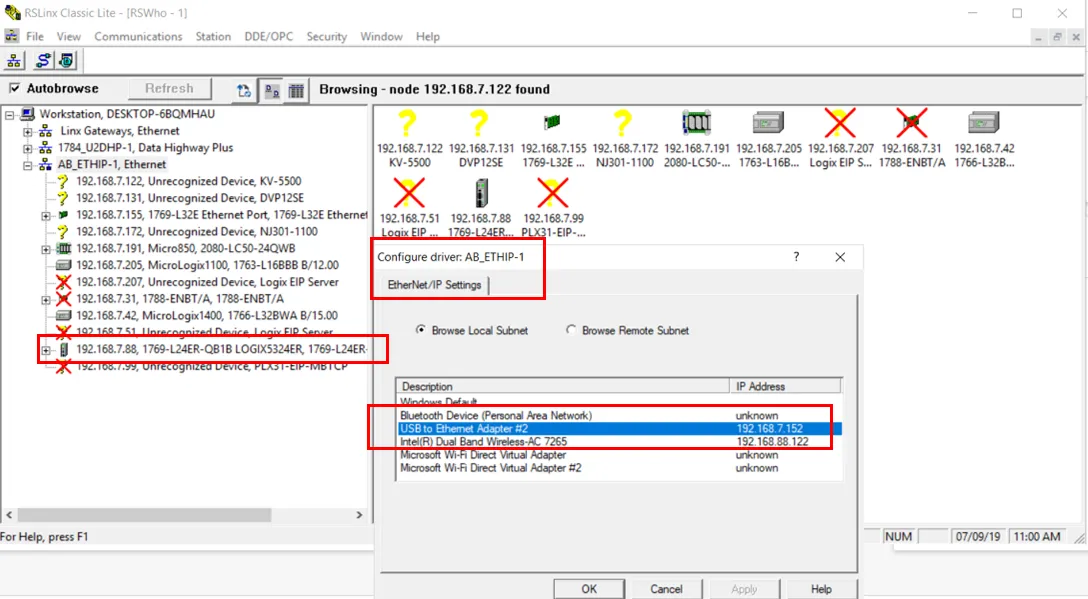The height and width of the screenshot is (599, 1088).
Task: Click the Workstation computer icon in tree
Action: [27, 114]
